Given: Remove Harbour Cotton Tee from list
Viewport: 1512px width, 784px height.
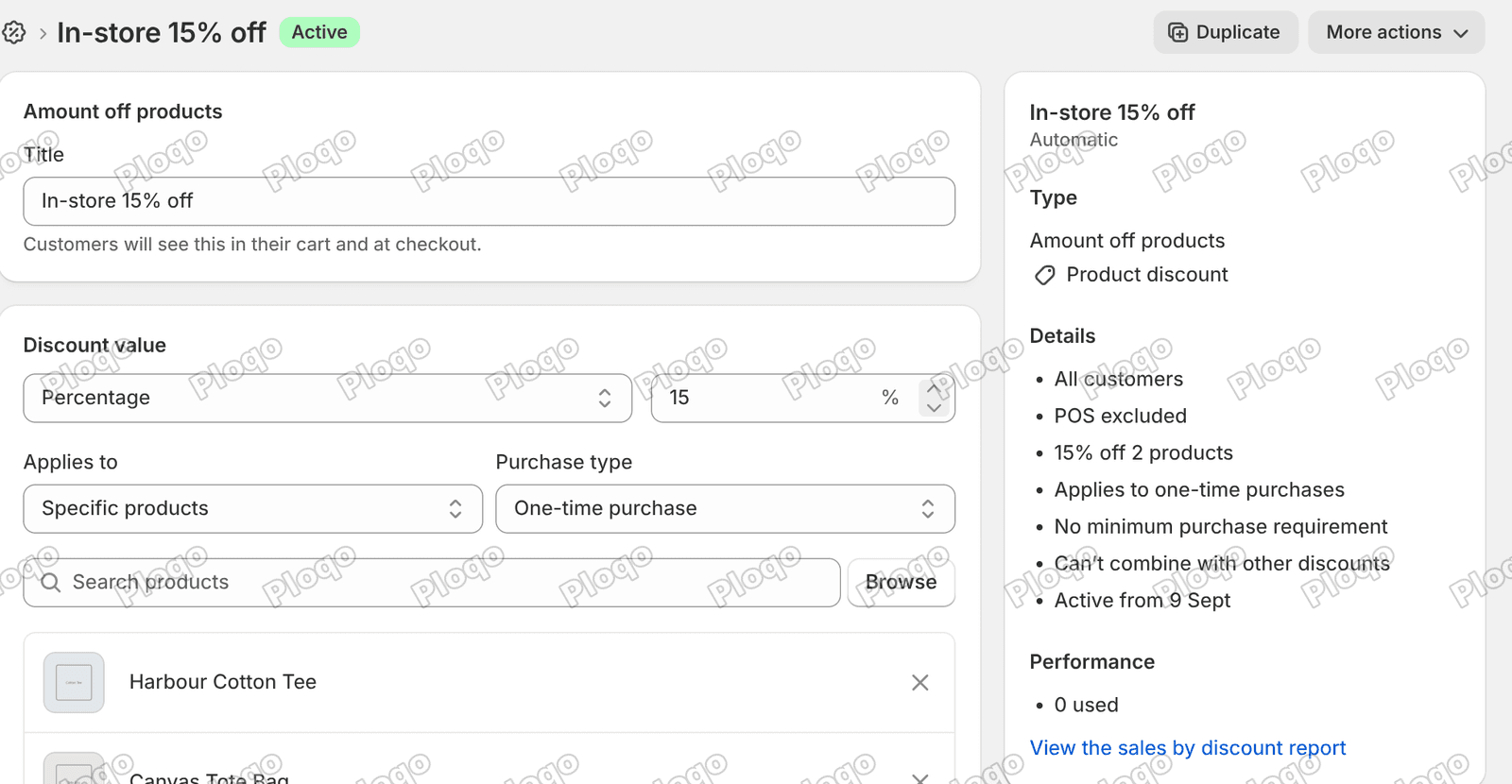Looking at the screenshot, I should click(x=919, y=682).
